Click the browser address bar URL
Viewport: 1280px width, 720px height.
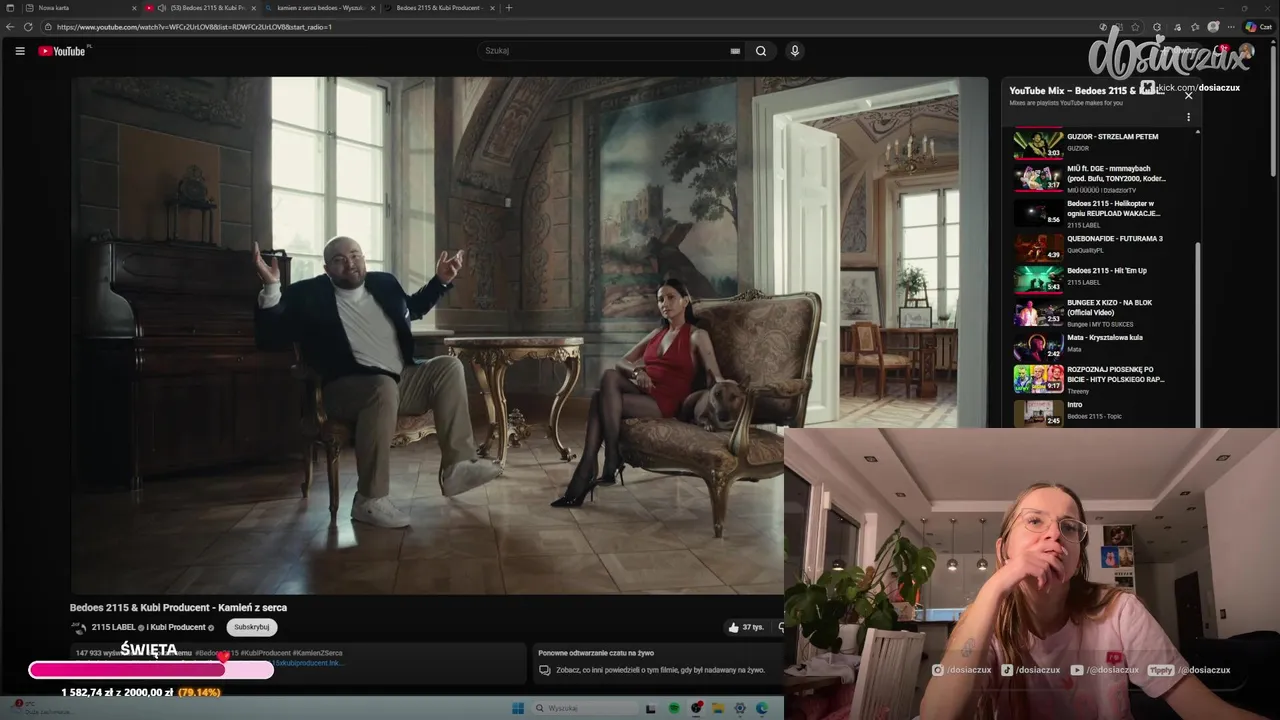coord(194,27)
